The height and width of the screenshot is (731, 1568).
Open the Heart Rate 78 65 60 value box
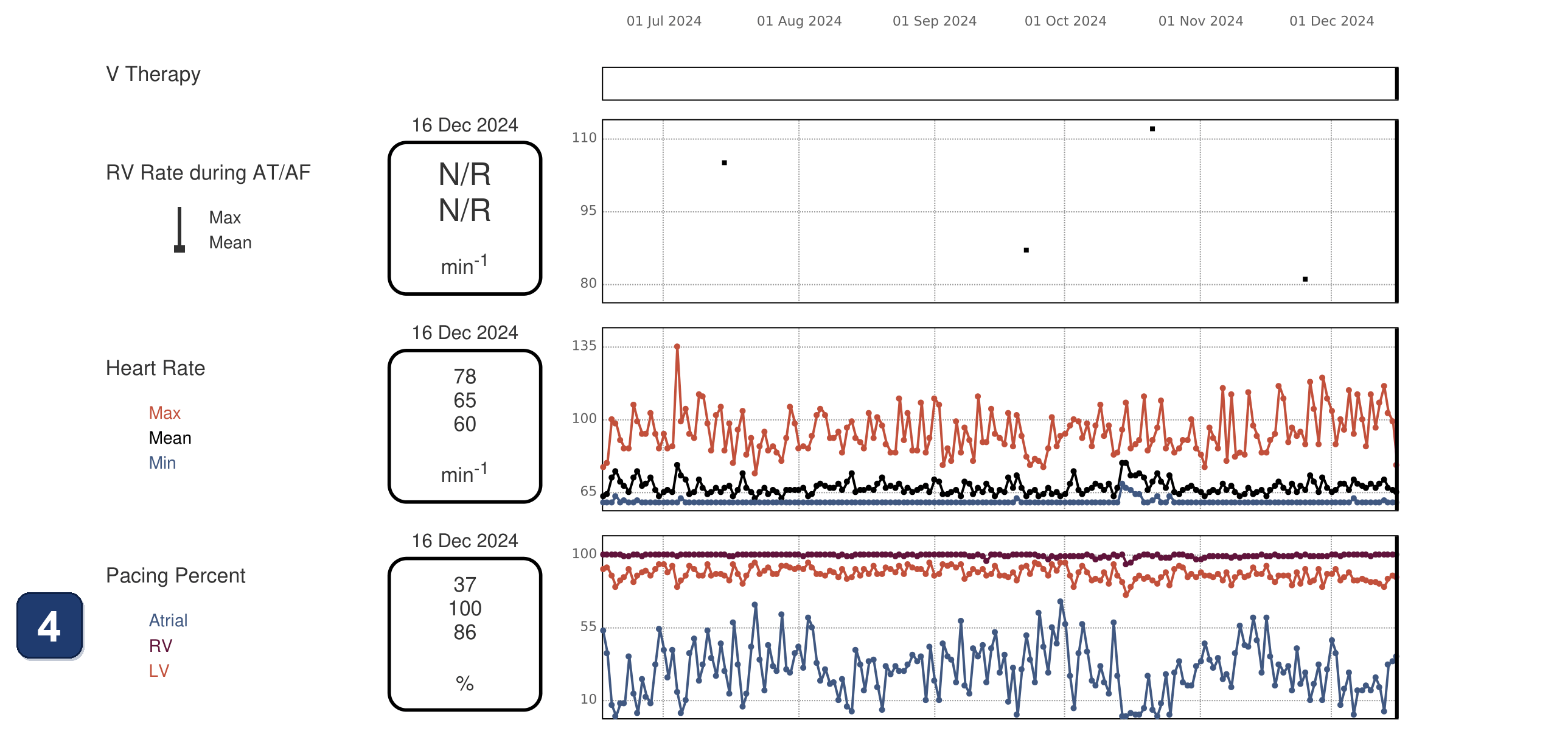[464, 426]
